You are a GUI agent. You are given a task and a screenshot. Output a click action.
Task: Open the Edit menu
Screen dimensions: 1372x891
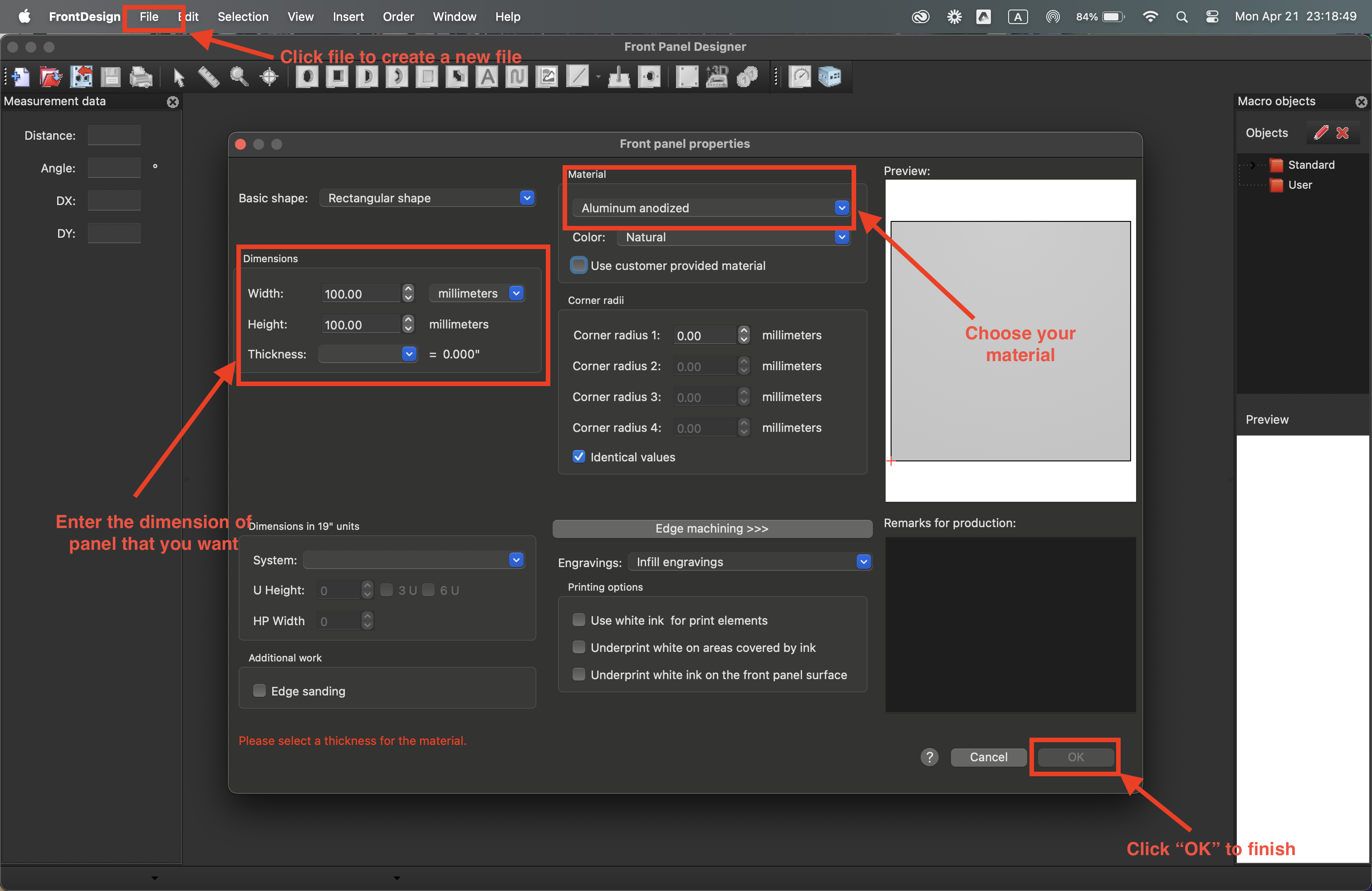click(x=188, y=17)
